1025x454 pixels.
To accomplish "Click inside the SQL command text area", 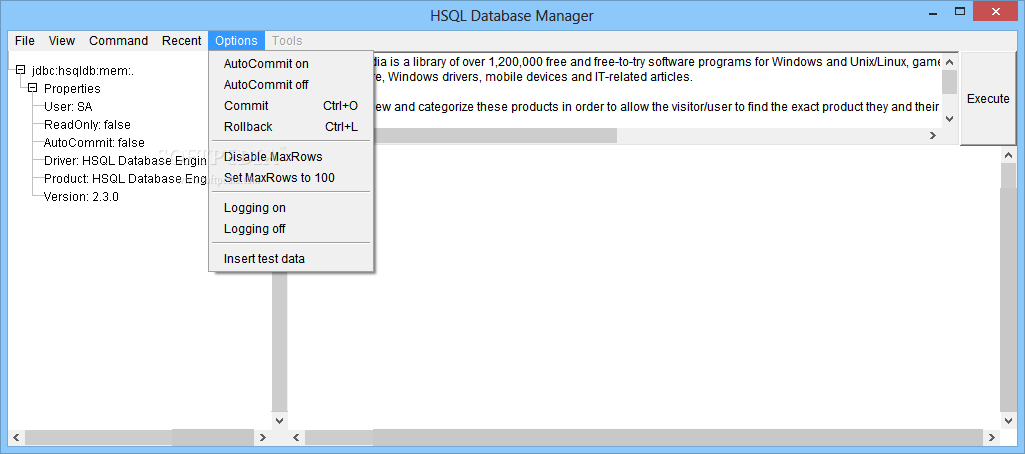I will pos(657,90).
